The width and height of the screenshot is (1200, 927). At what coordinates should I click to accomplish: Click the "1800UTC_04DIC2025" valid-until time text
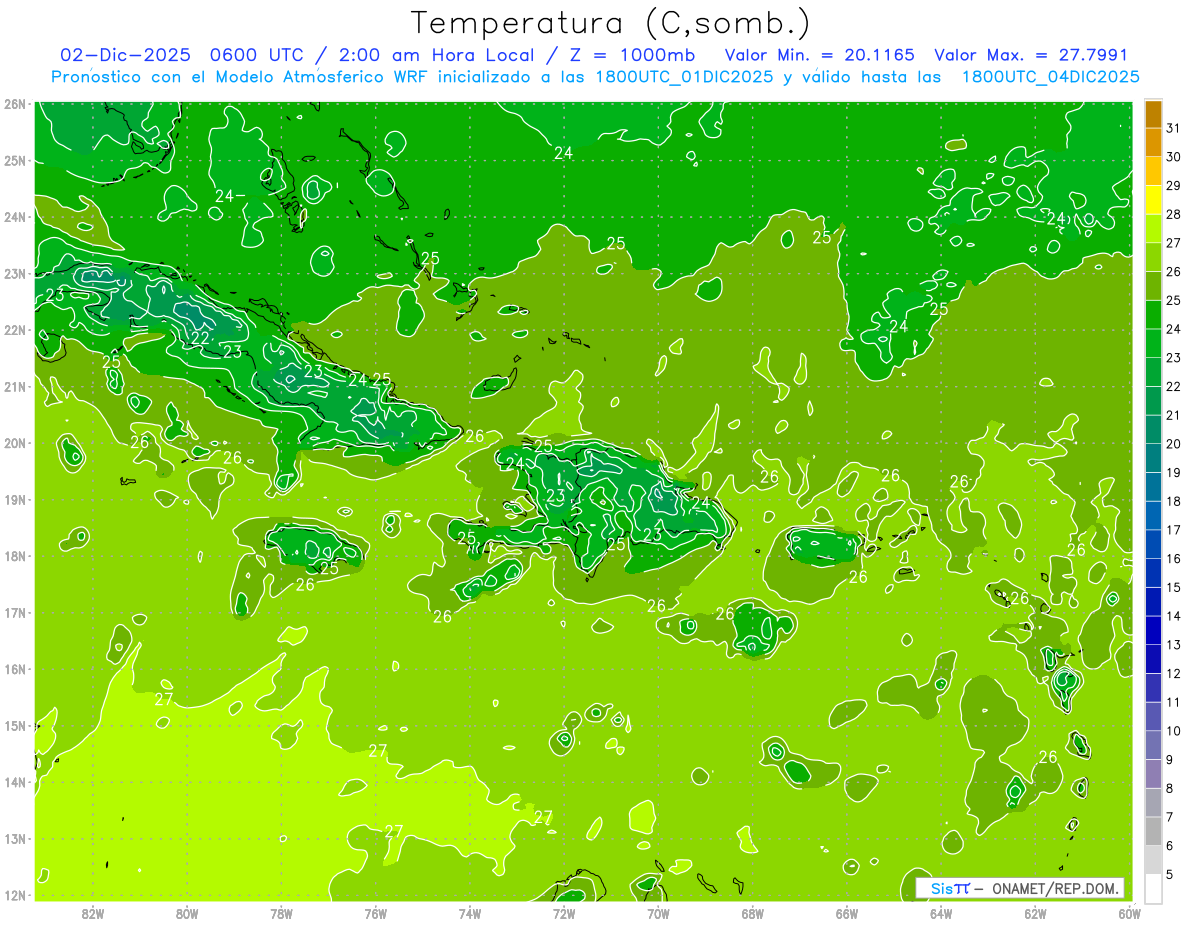(1051, 77)
